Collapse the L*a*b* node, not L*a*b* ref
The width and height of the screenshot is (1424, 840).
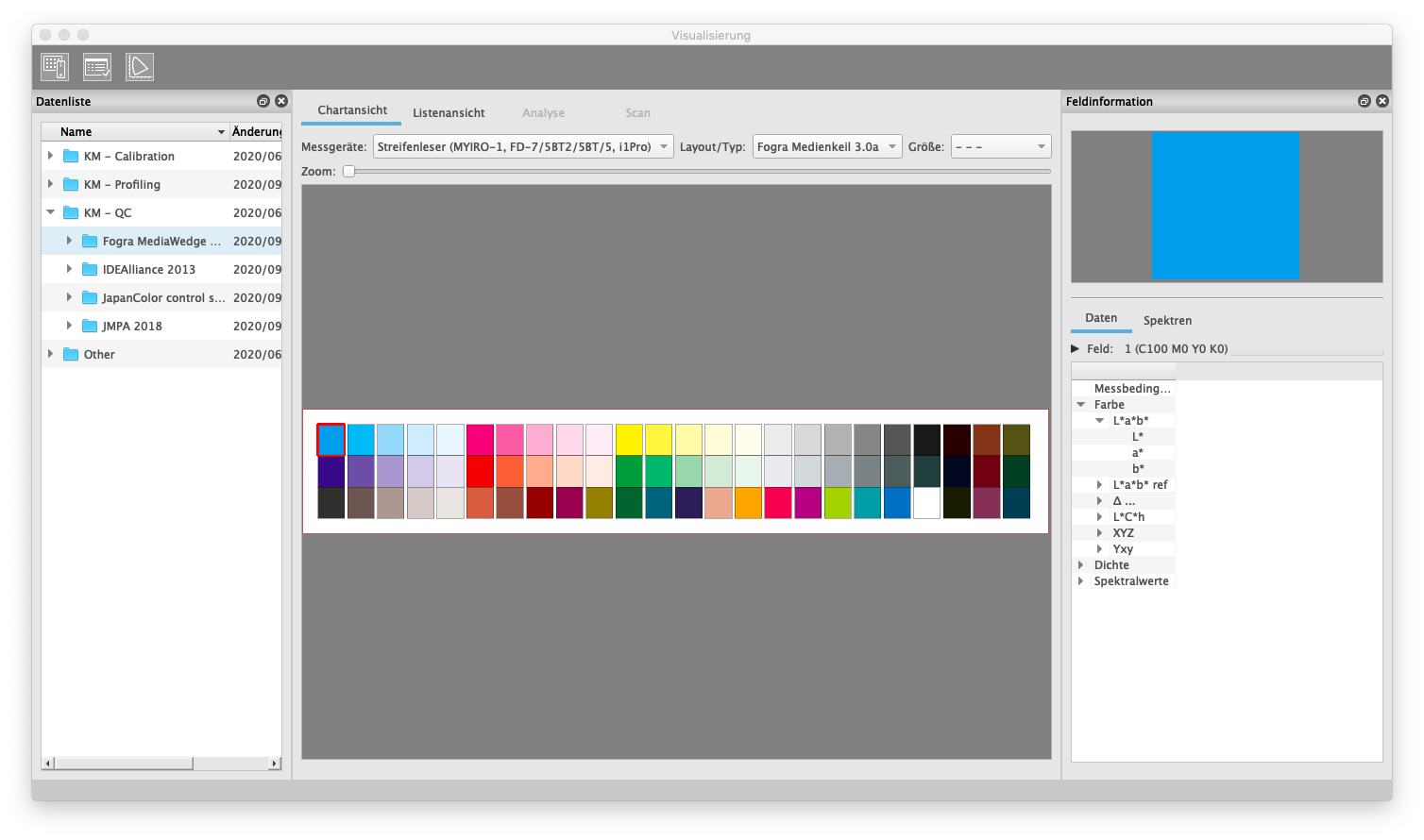pos(1100,420)
